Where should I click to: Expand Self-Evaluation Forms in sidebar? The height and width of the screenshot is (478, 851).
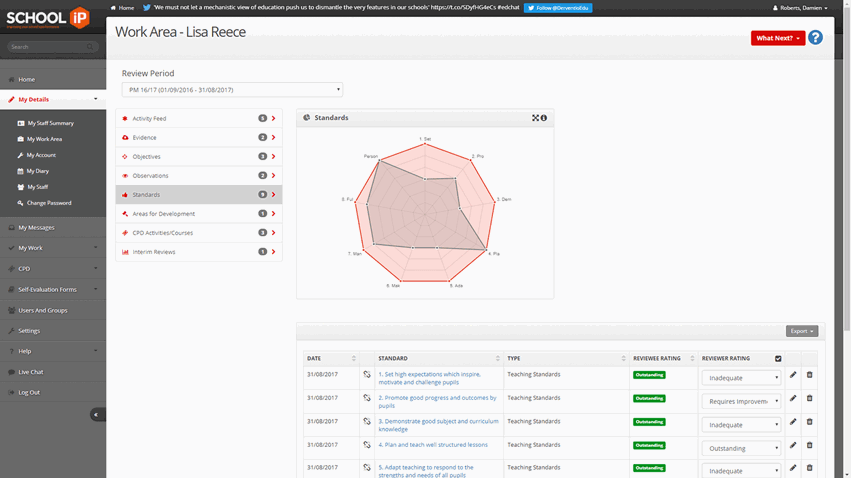click(53, 289)
